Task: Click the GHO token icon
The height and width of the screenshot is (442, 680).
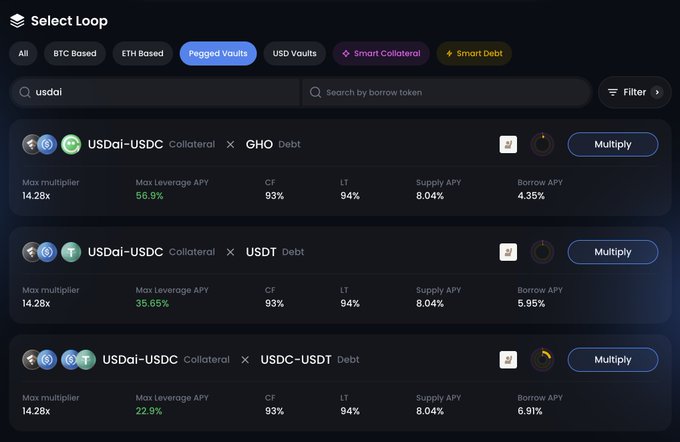Action: (x=71, y=144)
